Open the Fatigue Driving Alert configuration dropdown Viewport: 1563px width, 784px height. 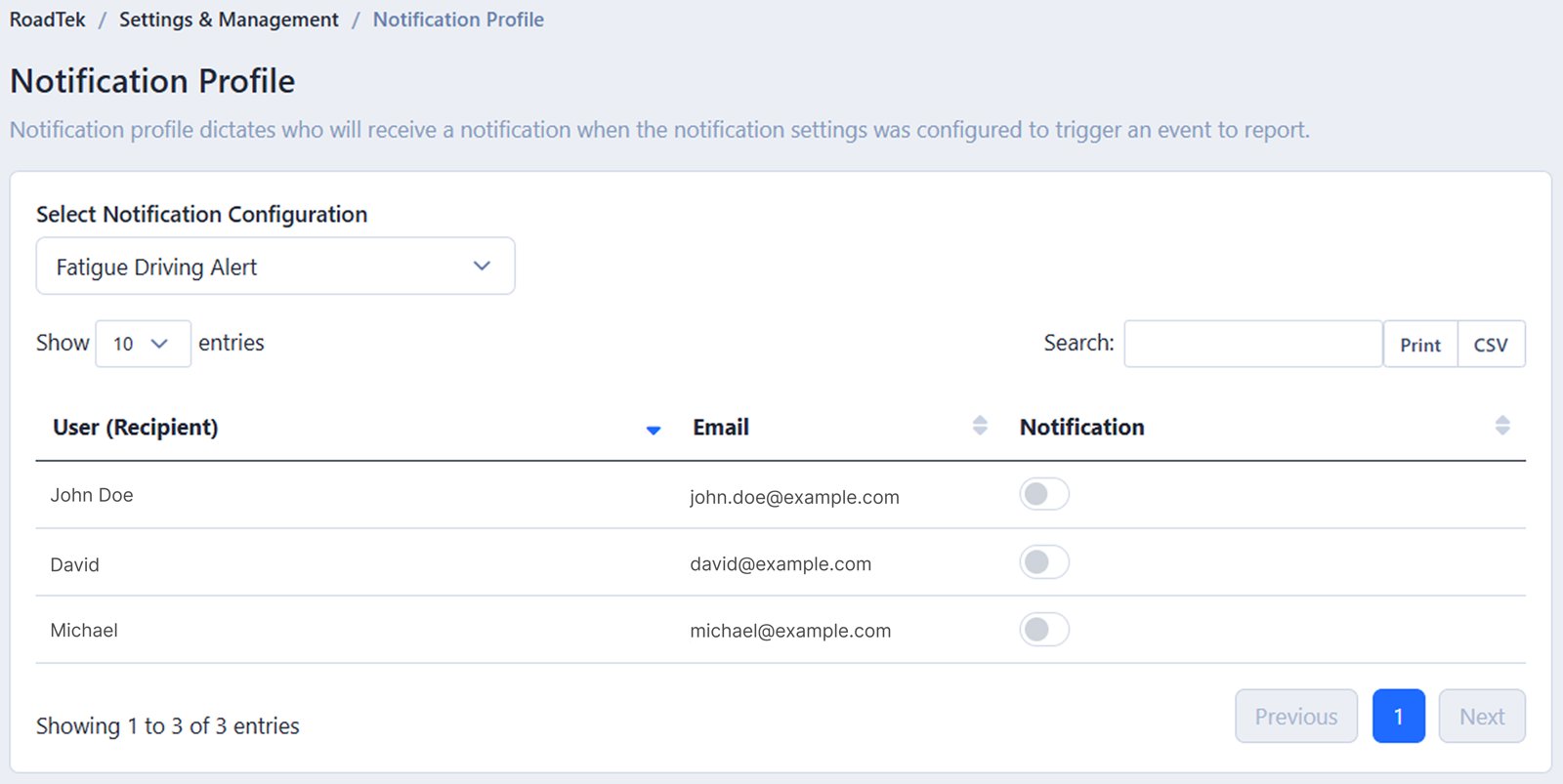click(x=275, y=266)
